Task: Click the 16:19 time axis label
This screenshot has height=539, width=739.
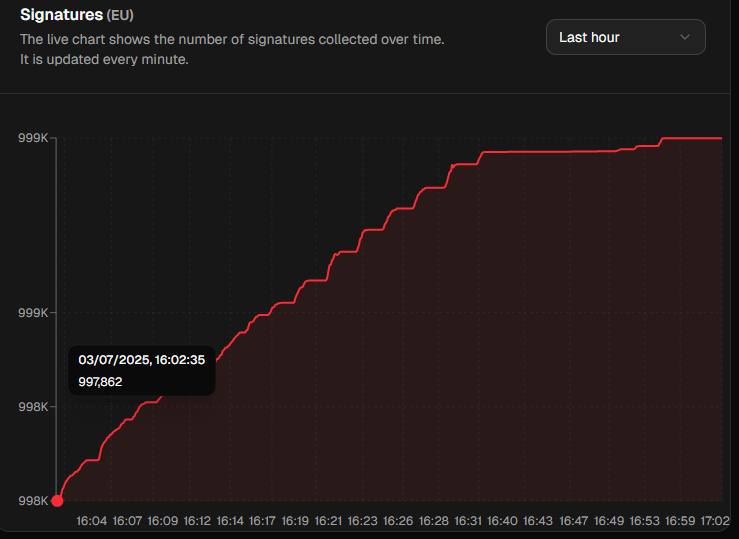Action: point(295,521)
